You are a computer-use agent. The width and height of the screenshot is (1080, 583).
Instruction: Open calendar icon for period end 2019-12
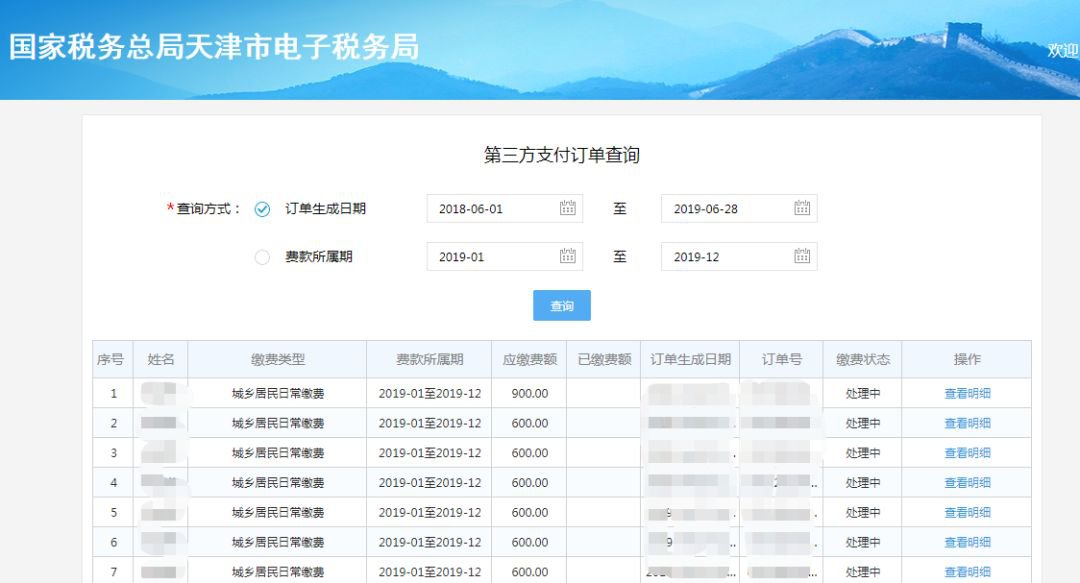pyautogui.click(x=802, y=256)
